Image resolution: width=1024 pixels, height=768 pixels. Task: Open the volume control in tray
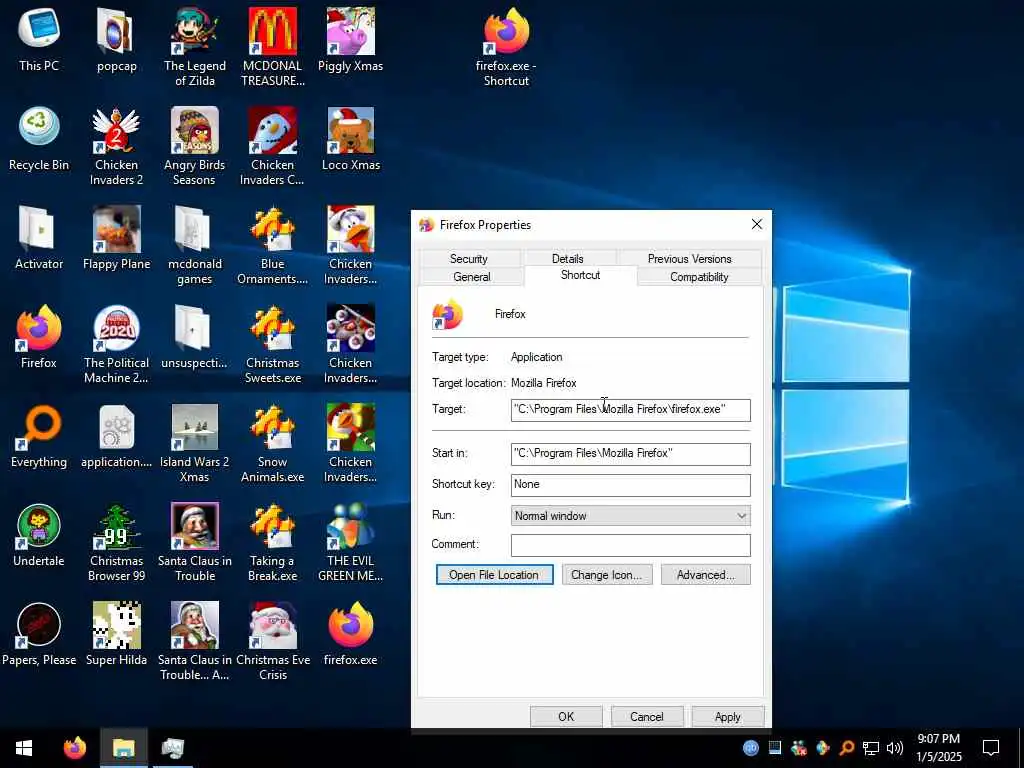coord(895,748)
